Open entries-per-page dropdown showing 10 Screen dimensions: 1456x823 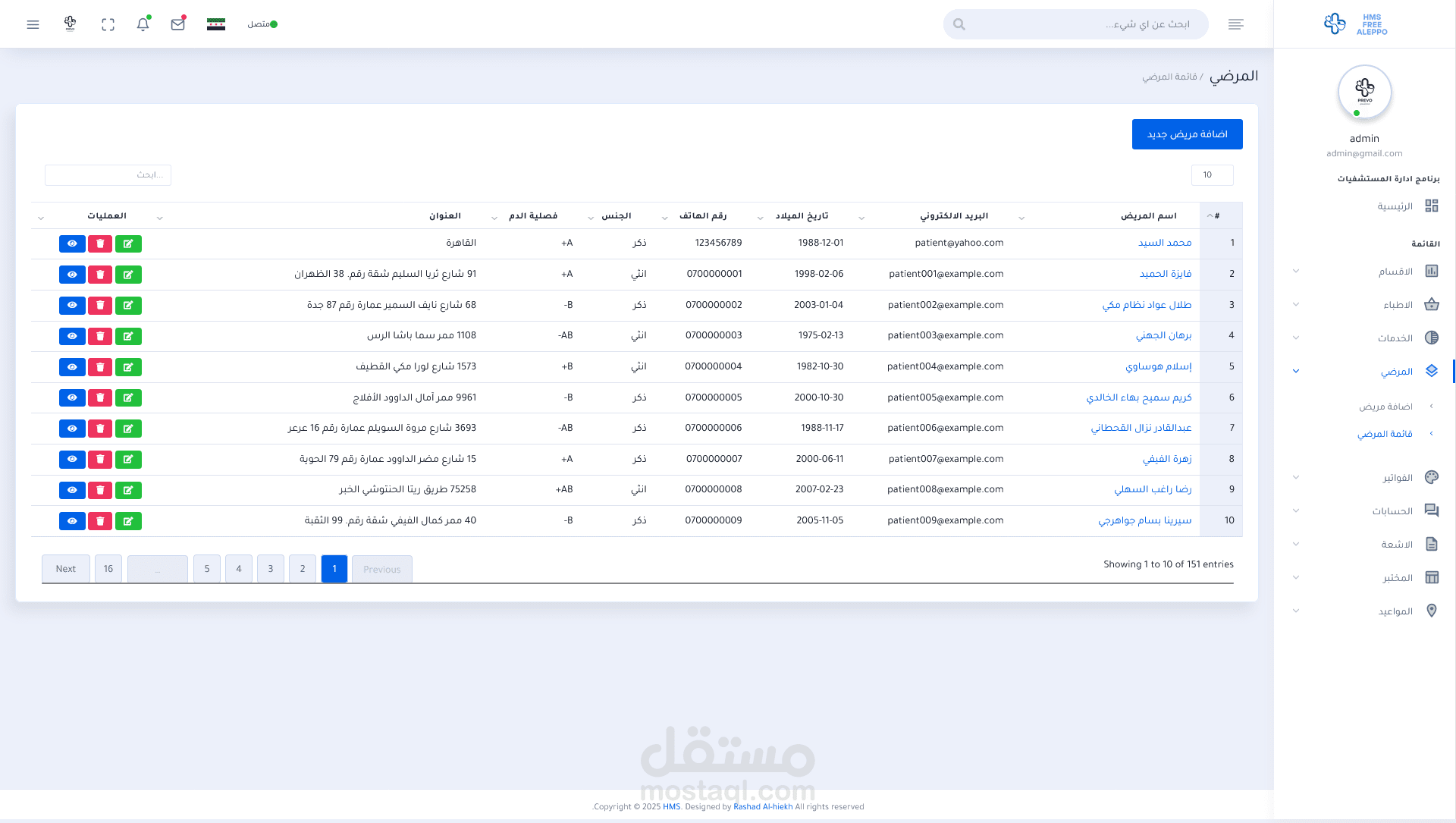pos(1212,175)
